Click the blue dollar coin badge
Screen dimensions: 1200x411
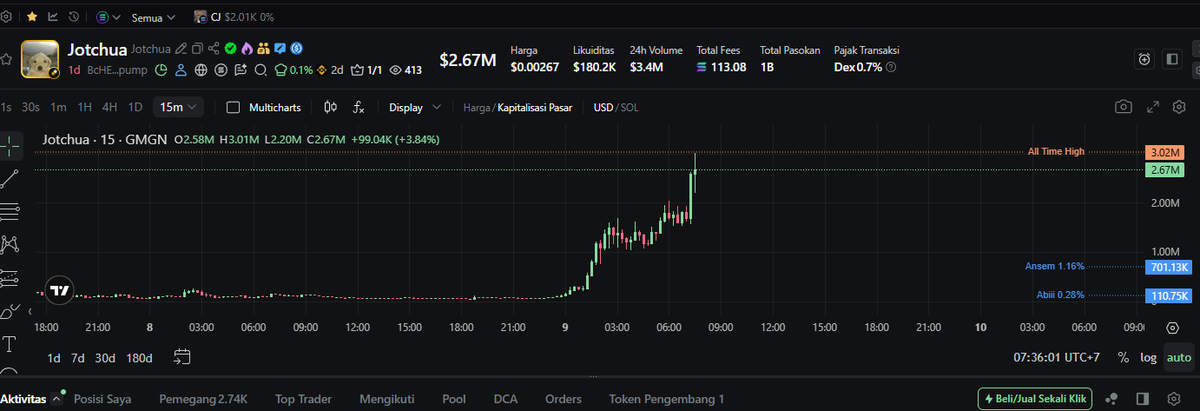(x=296, y=48)
